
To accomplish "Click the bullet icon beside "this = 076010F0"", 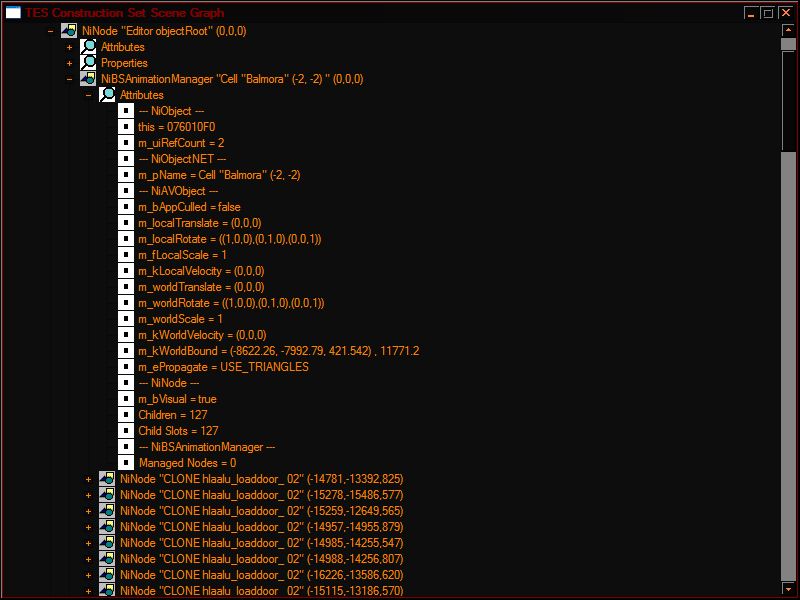I will [126, 127].
